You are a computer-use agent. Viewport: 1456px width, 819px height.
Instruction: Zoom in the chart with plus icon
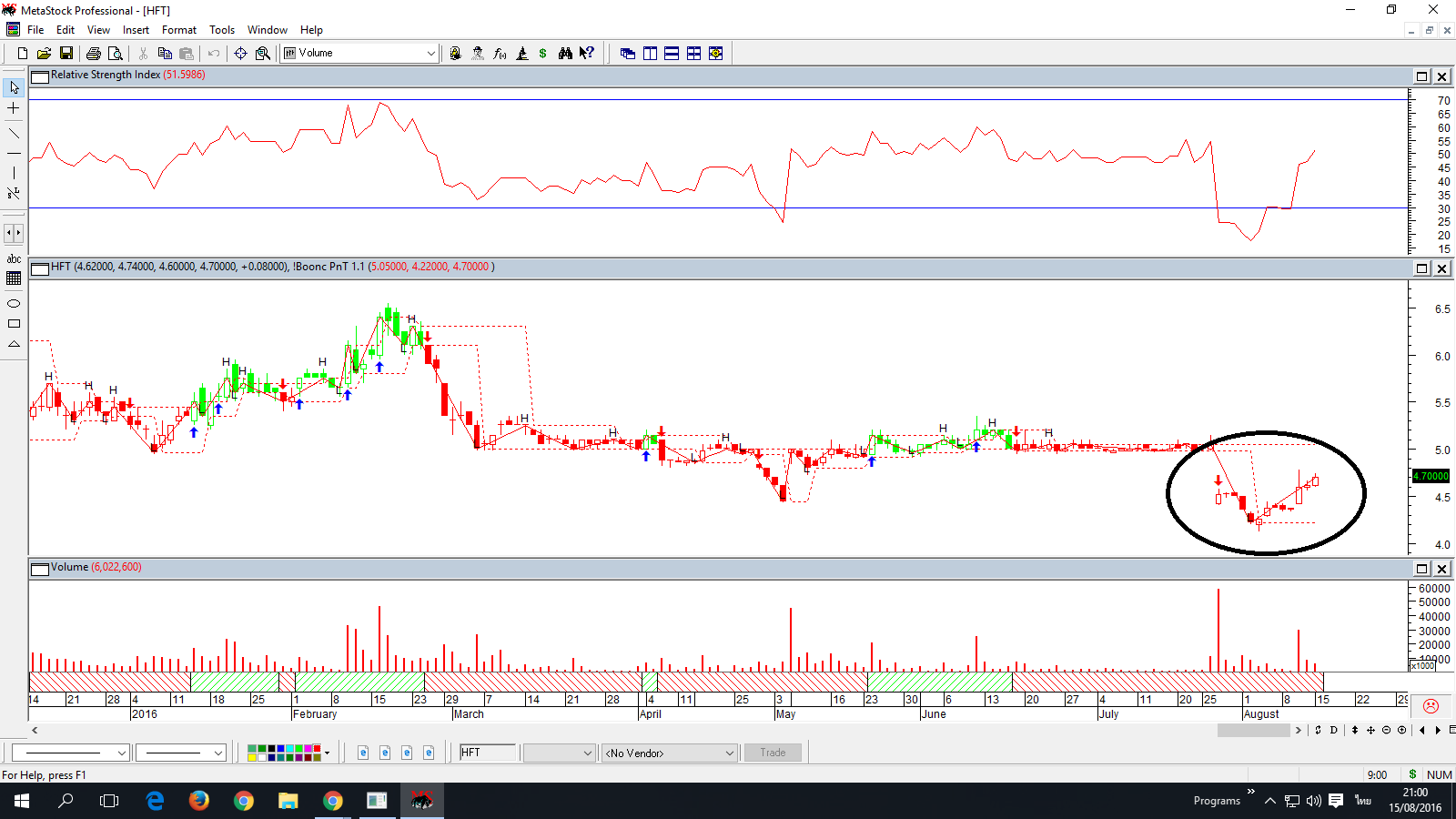click(1401, 730)
